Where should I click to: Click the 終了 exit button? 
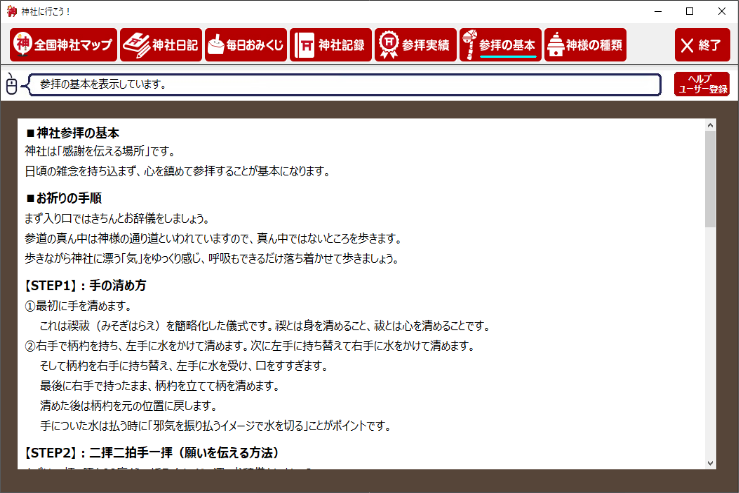click(702, 45)
